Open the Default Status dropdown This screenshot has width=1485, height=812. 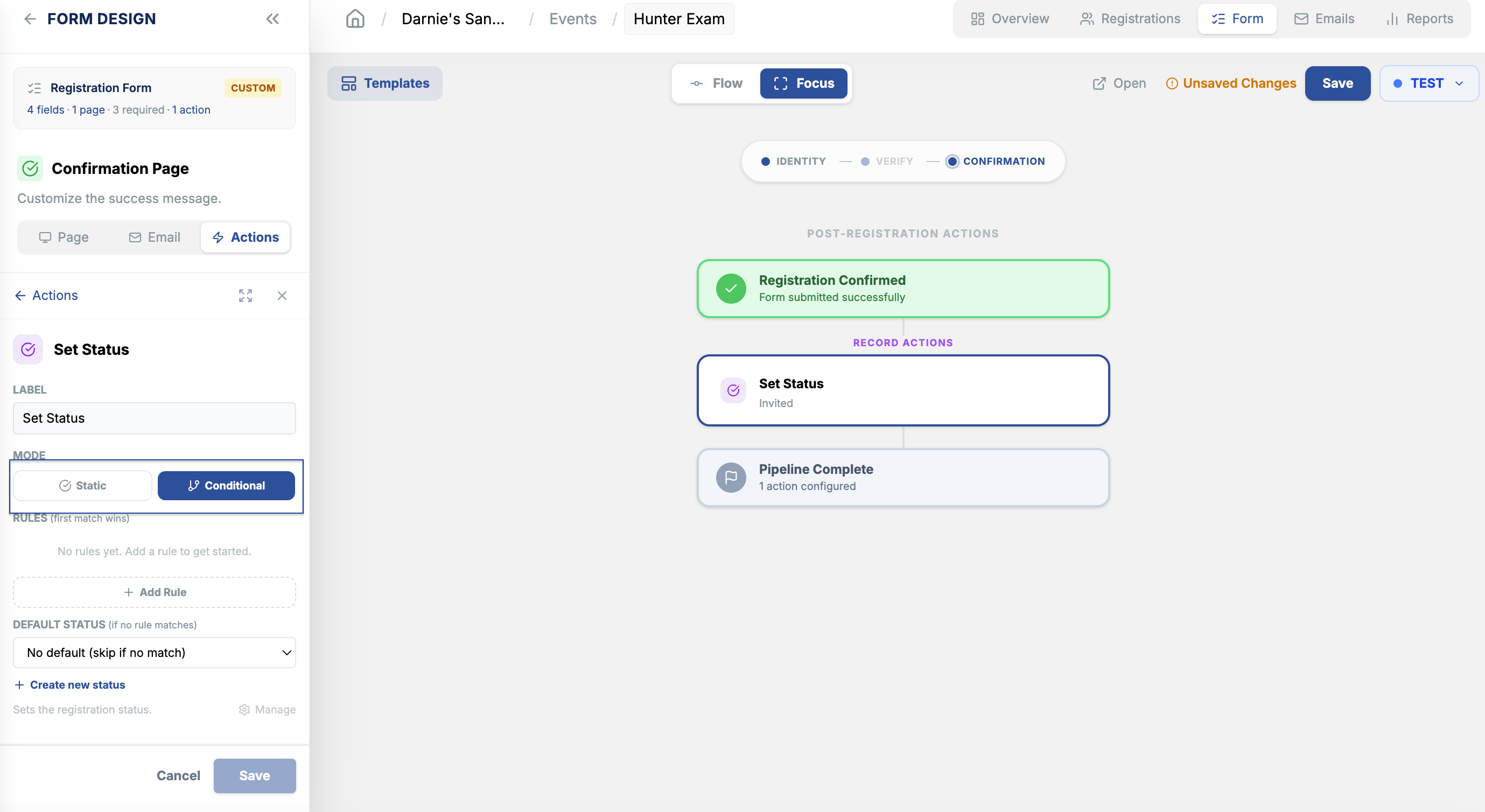click(155, 652)
